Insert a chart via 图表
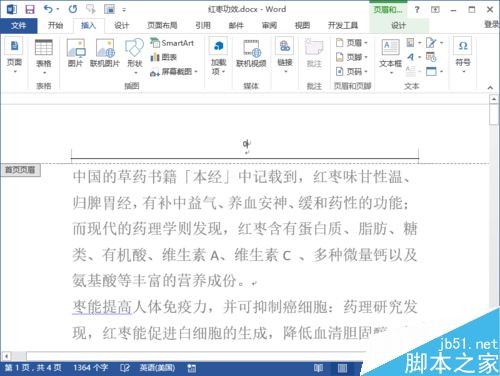 tap(163, 57)
